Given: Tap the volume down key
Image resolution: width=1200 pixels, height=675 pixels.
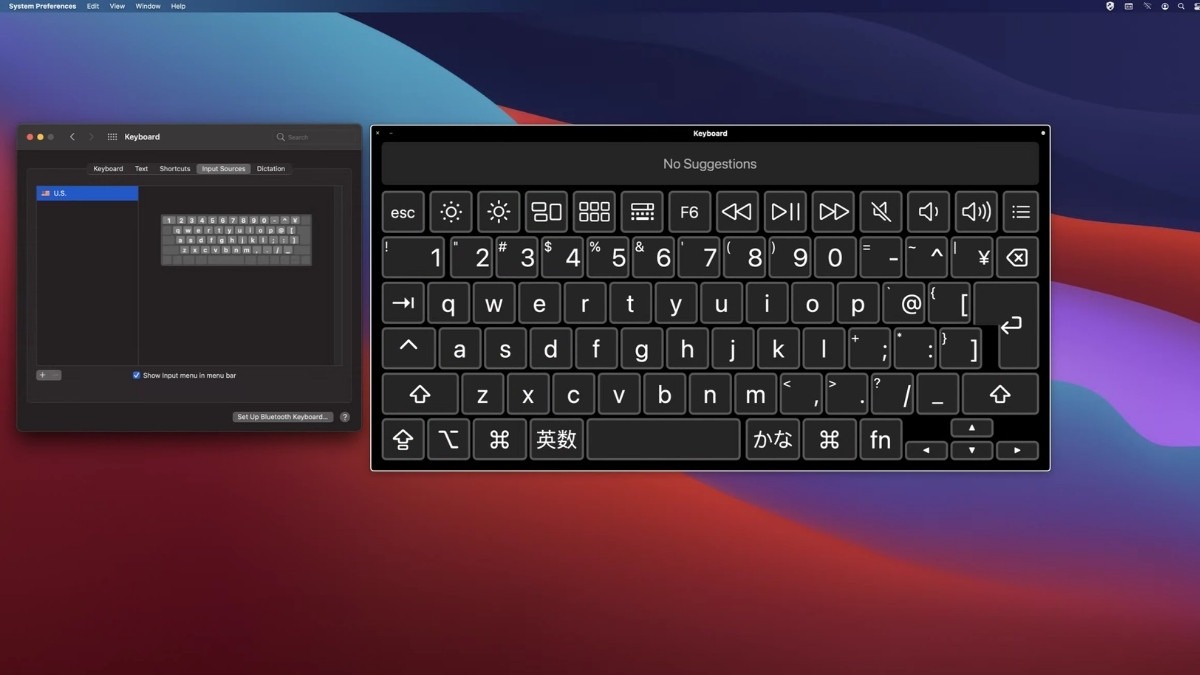Looking at the screenshot, I should 928,212.
